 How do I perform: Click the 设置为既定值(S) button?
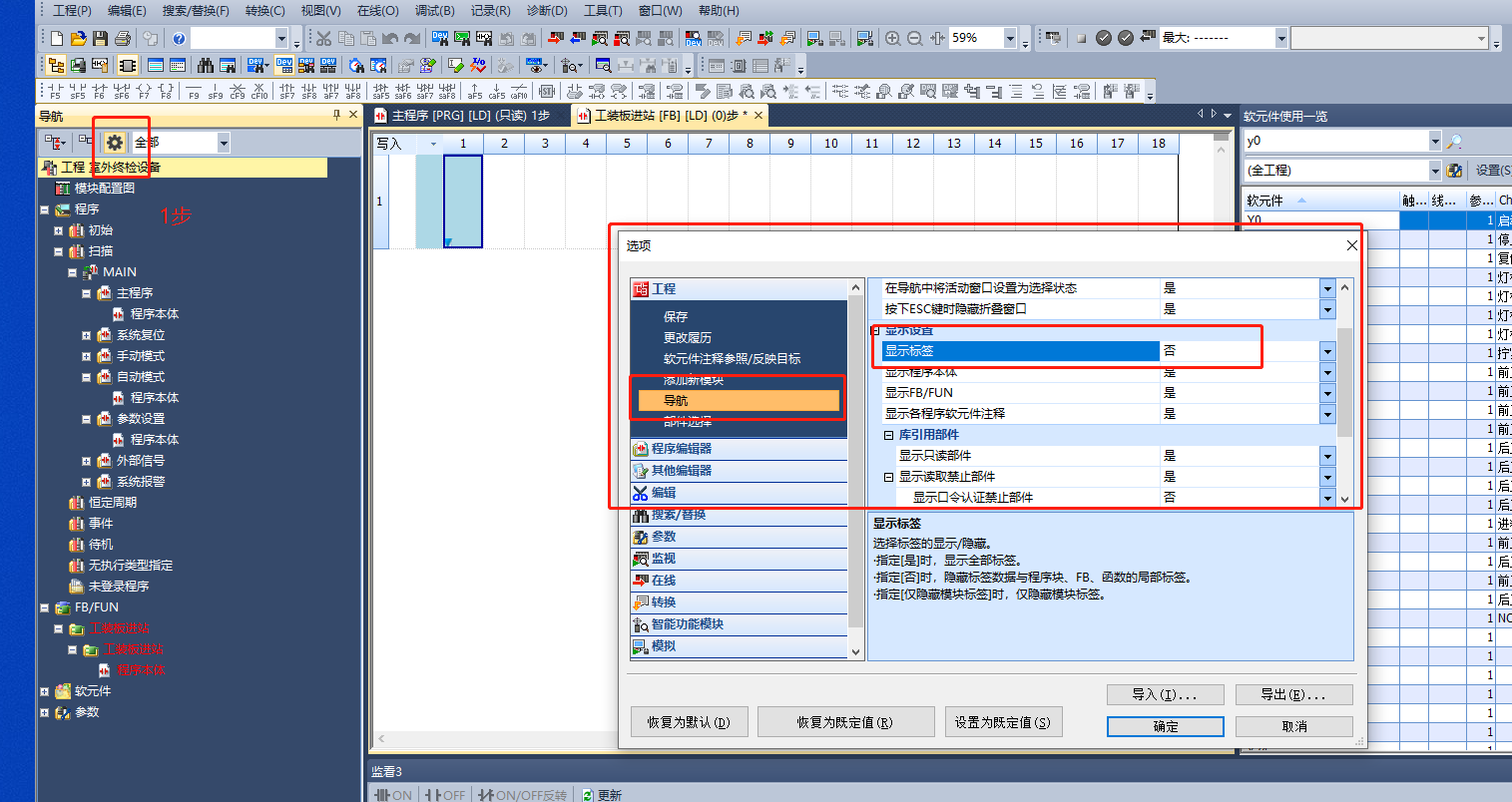click(1003, 722)
